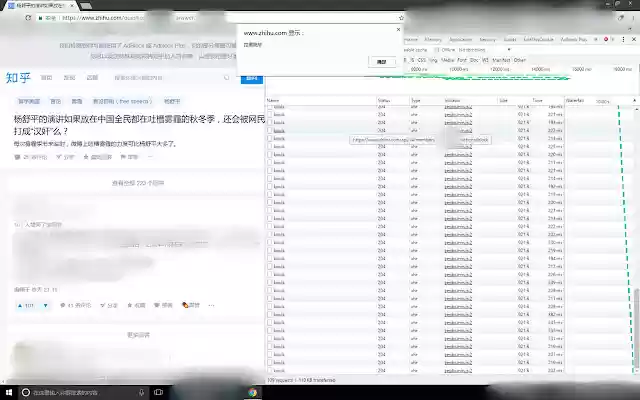Toggle the Offline checkbox in Network panel
Screen dimensions: 640x400
(437, 50)
